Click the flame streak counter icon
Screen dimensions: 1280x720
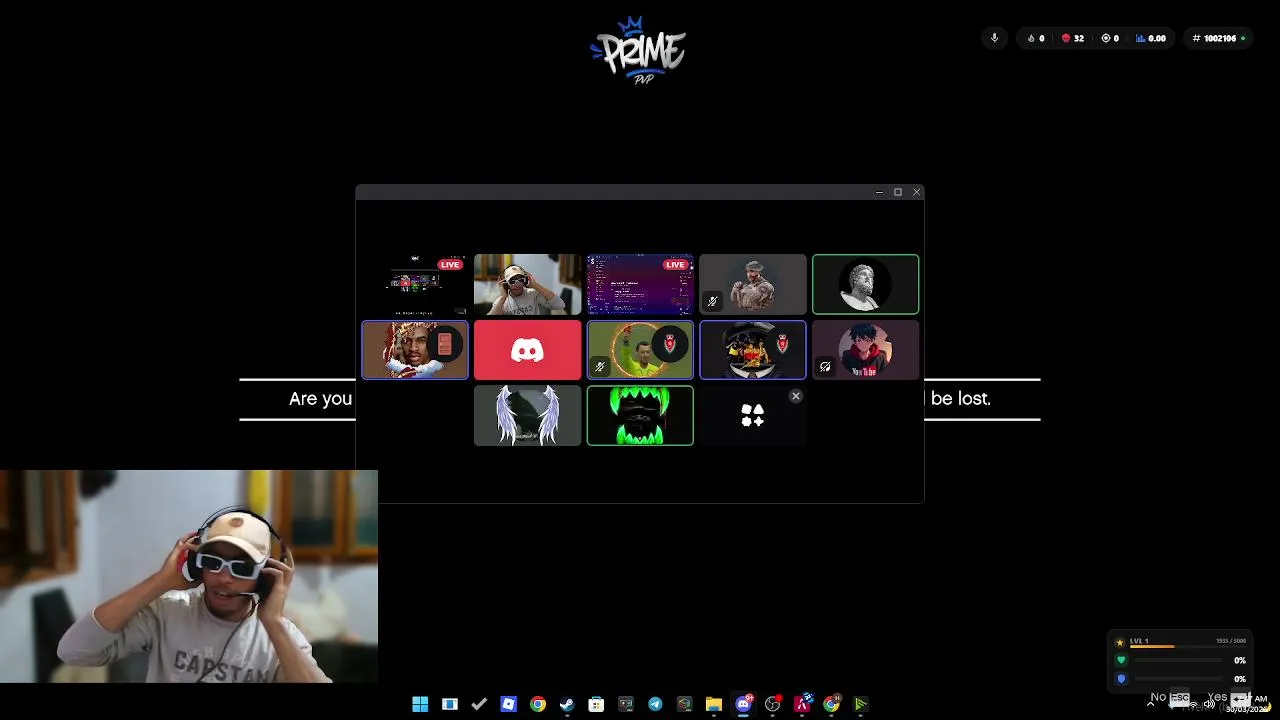pos(1031,38)
